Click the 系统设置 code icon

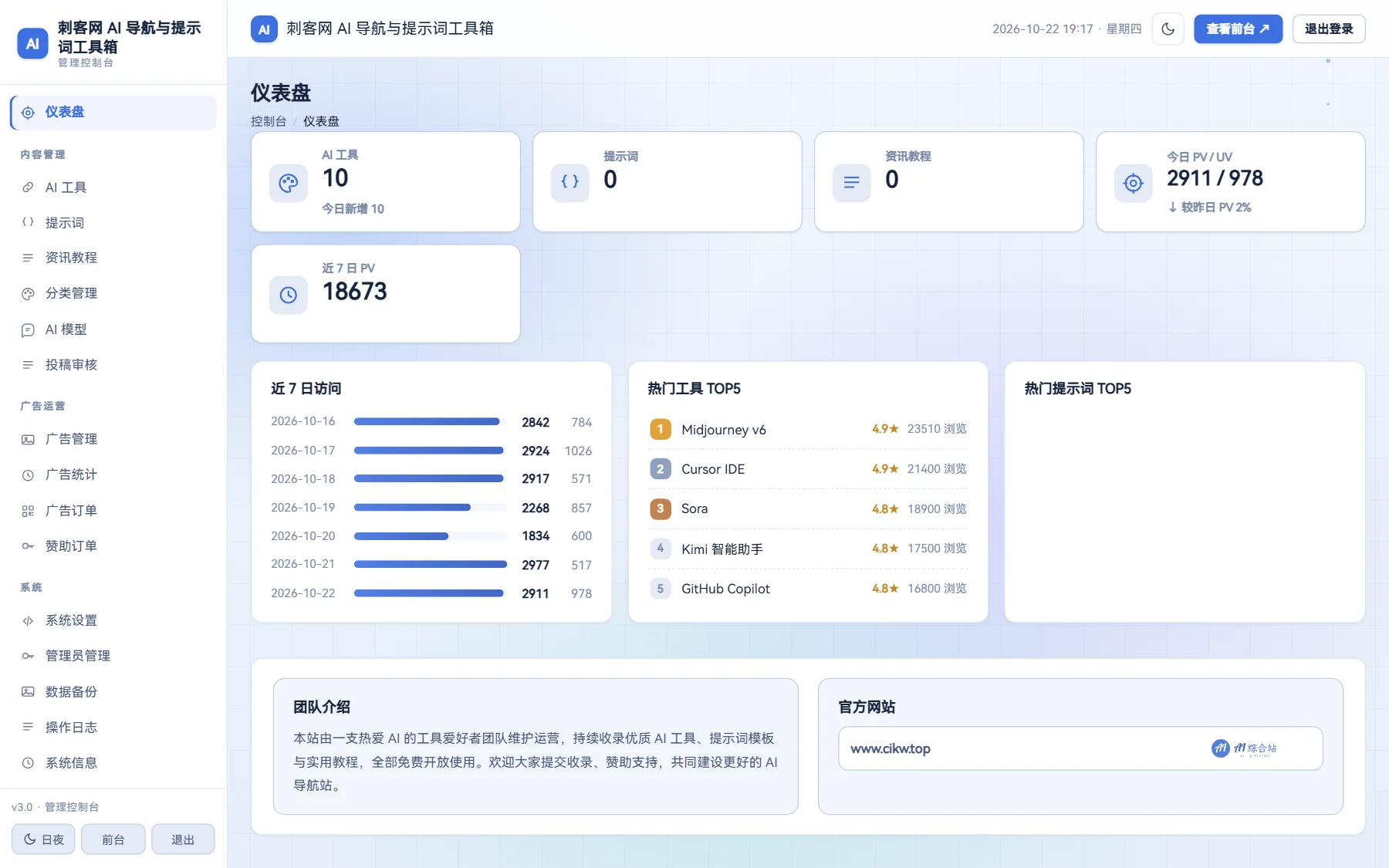pos(28,621)
